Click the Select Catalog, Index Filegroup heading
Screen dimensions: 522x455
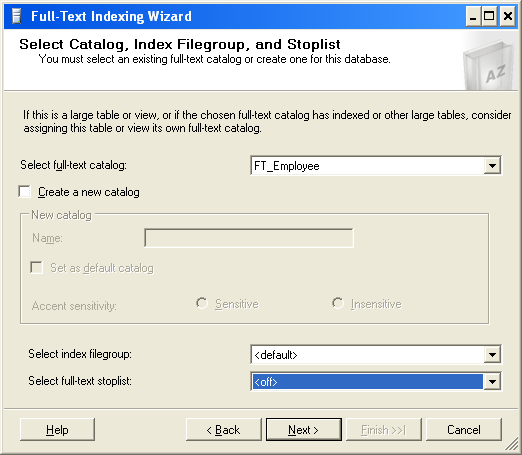[180, 44]
